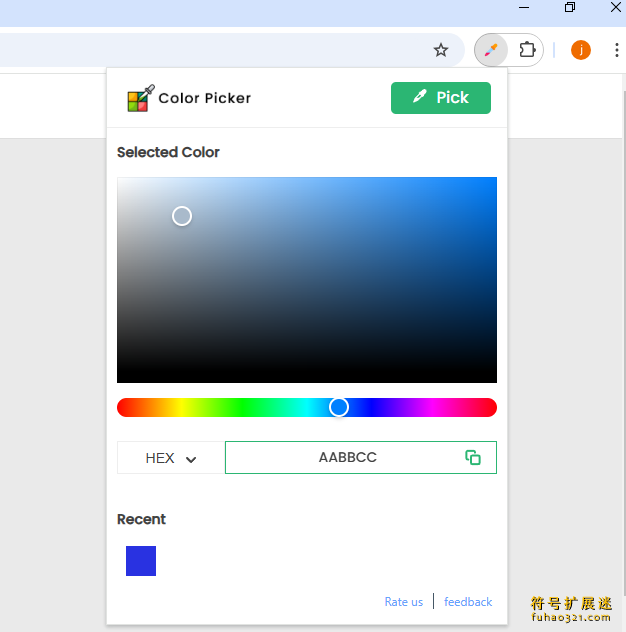Click the white ring selector in the gradient
This screenshot has height=632, width=626.
(x=182, y=216)
